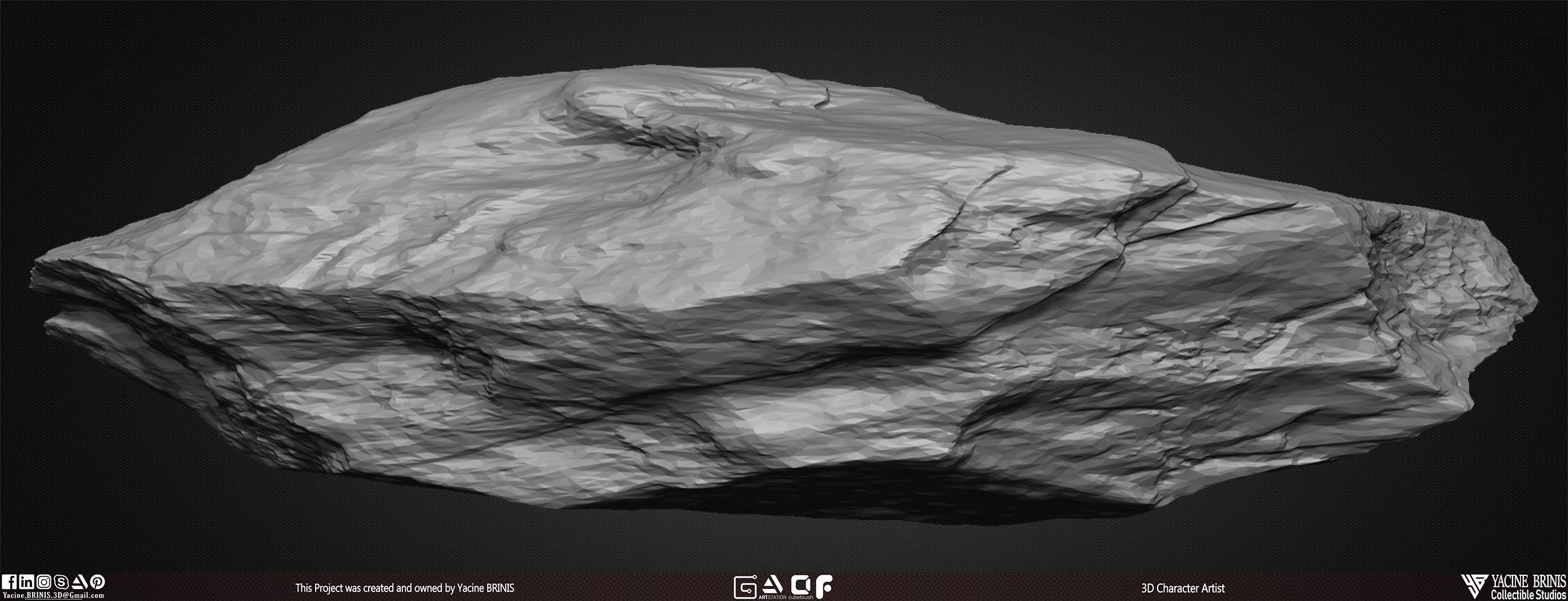Click the Yacine.BRINIS.3D@Gmail.com email link
Viewport: 1568px width, 601px height.
tap(54, 595)
